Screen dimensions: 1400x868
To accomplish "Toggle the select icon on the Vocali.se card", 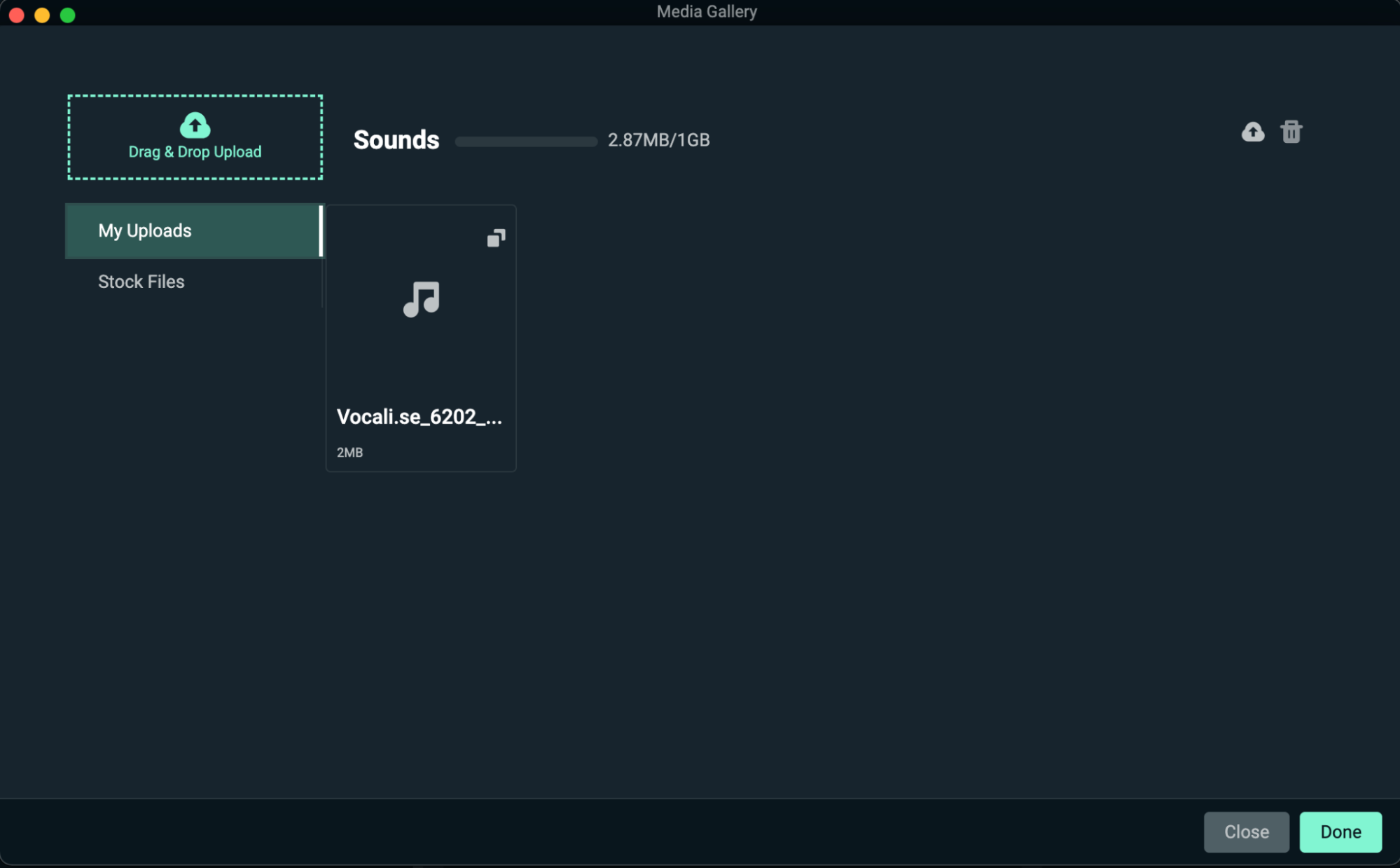I will (496, 238).
